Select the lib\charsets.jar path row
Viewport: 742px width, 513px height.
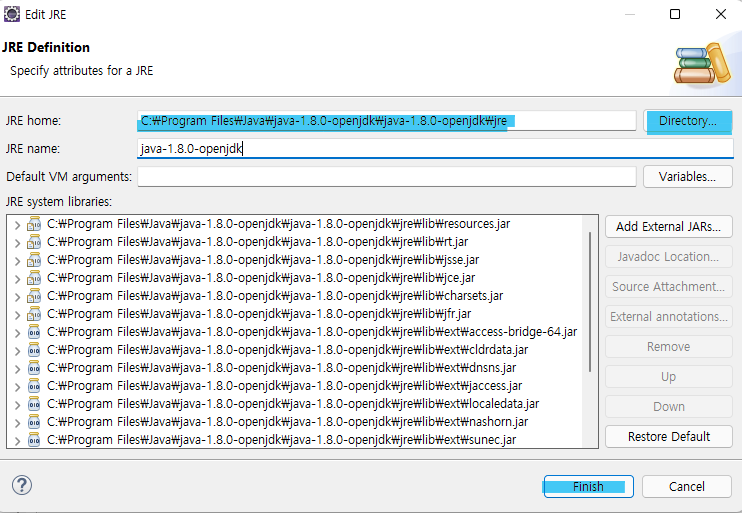pyautogui.click(x=275, y=296)
